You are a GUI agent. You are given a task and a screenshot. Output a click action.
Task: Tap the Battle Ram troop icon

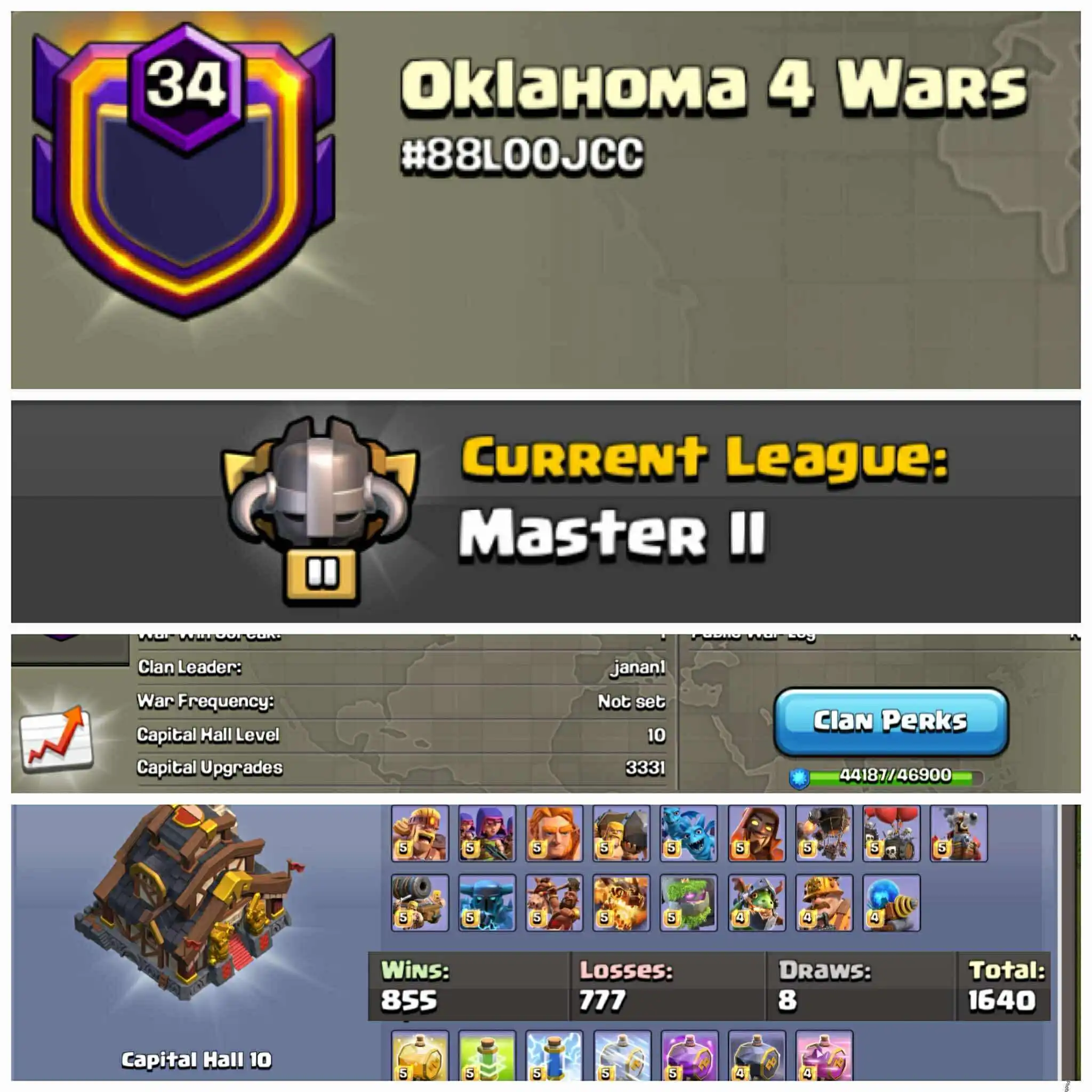pyautogui.click(x=621, y=834)
